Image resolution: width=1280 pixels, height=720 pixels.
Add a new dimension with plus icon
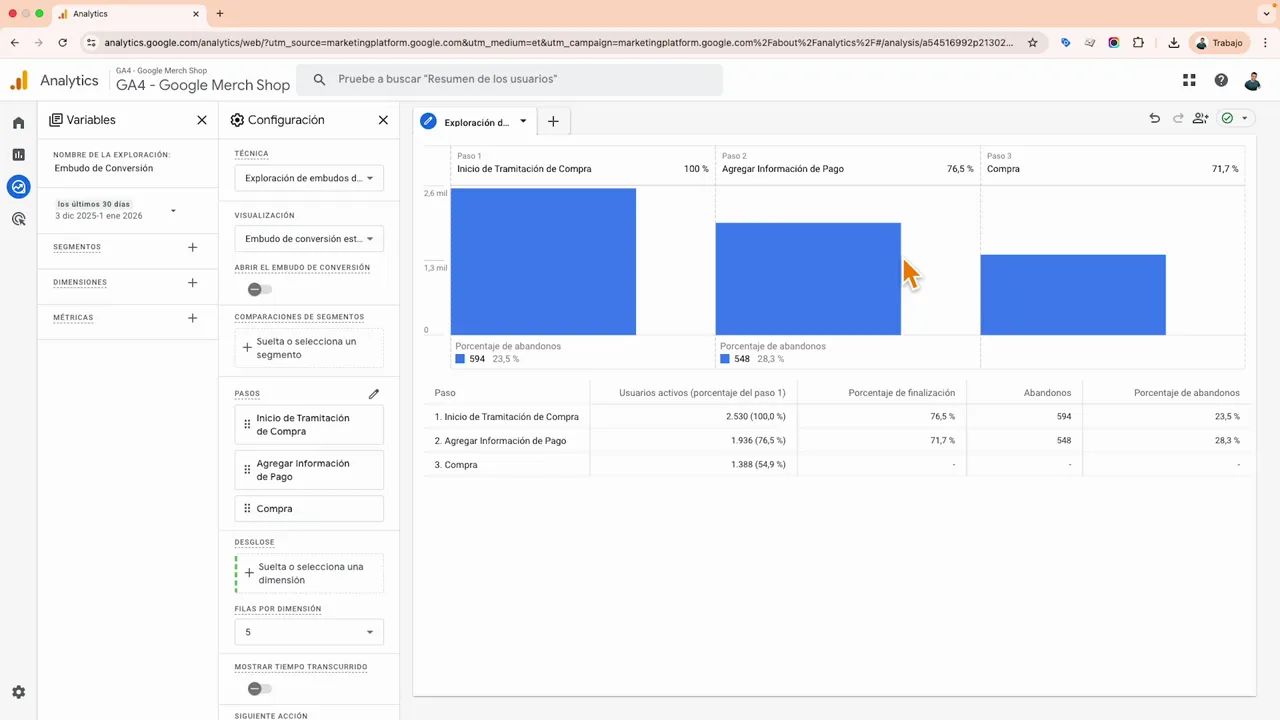193,283
